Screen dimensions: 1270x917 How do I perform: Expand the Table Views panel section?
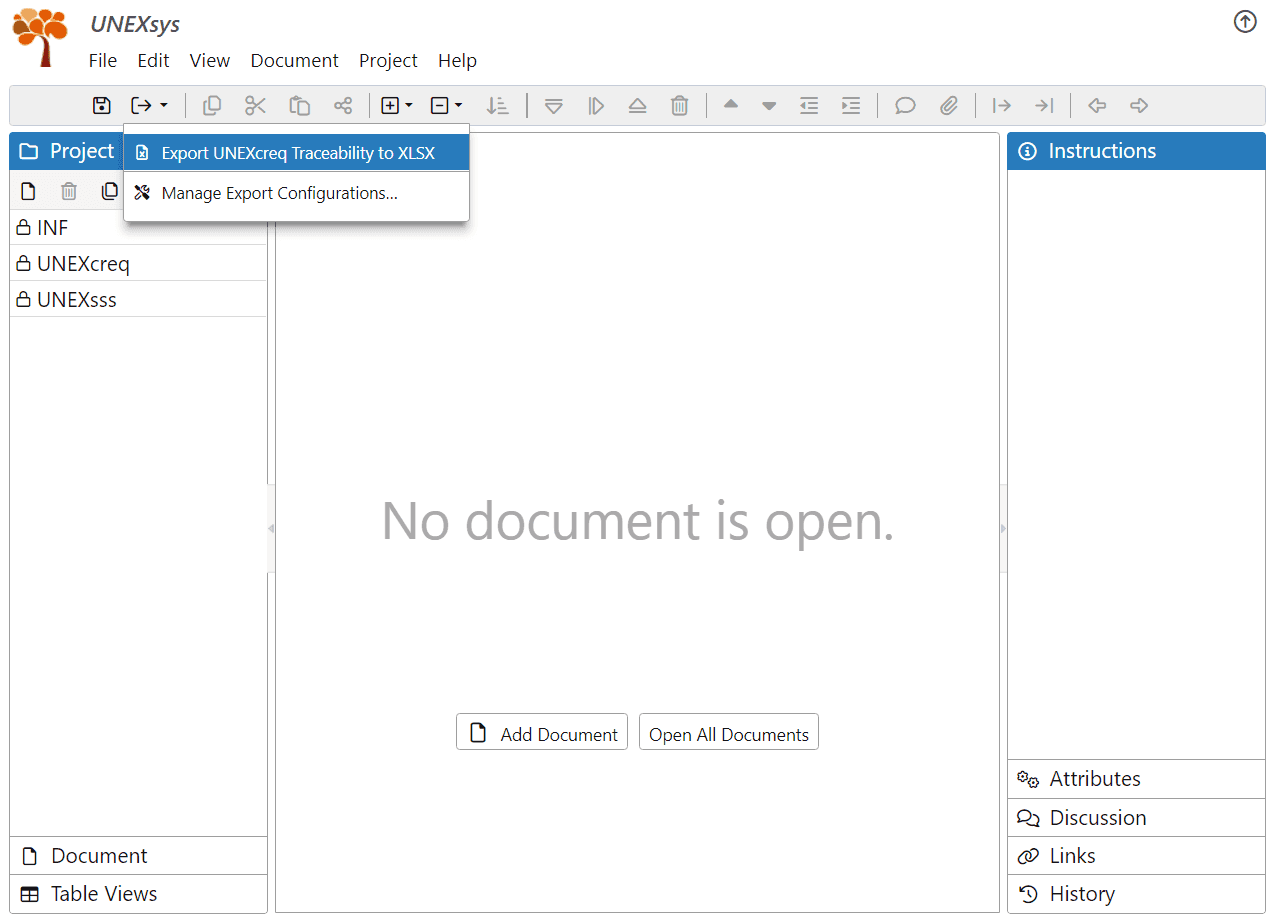tap(139, 894)
